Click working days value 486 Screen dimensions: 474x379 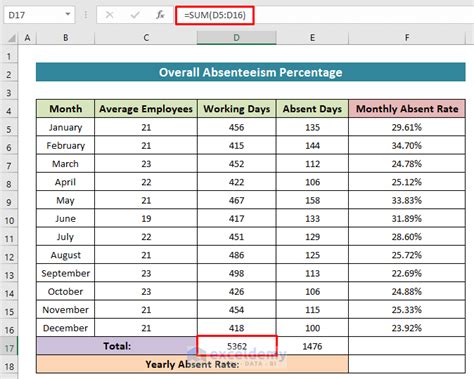[x=237, y=255]
